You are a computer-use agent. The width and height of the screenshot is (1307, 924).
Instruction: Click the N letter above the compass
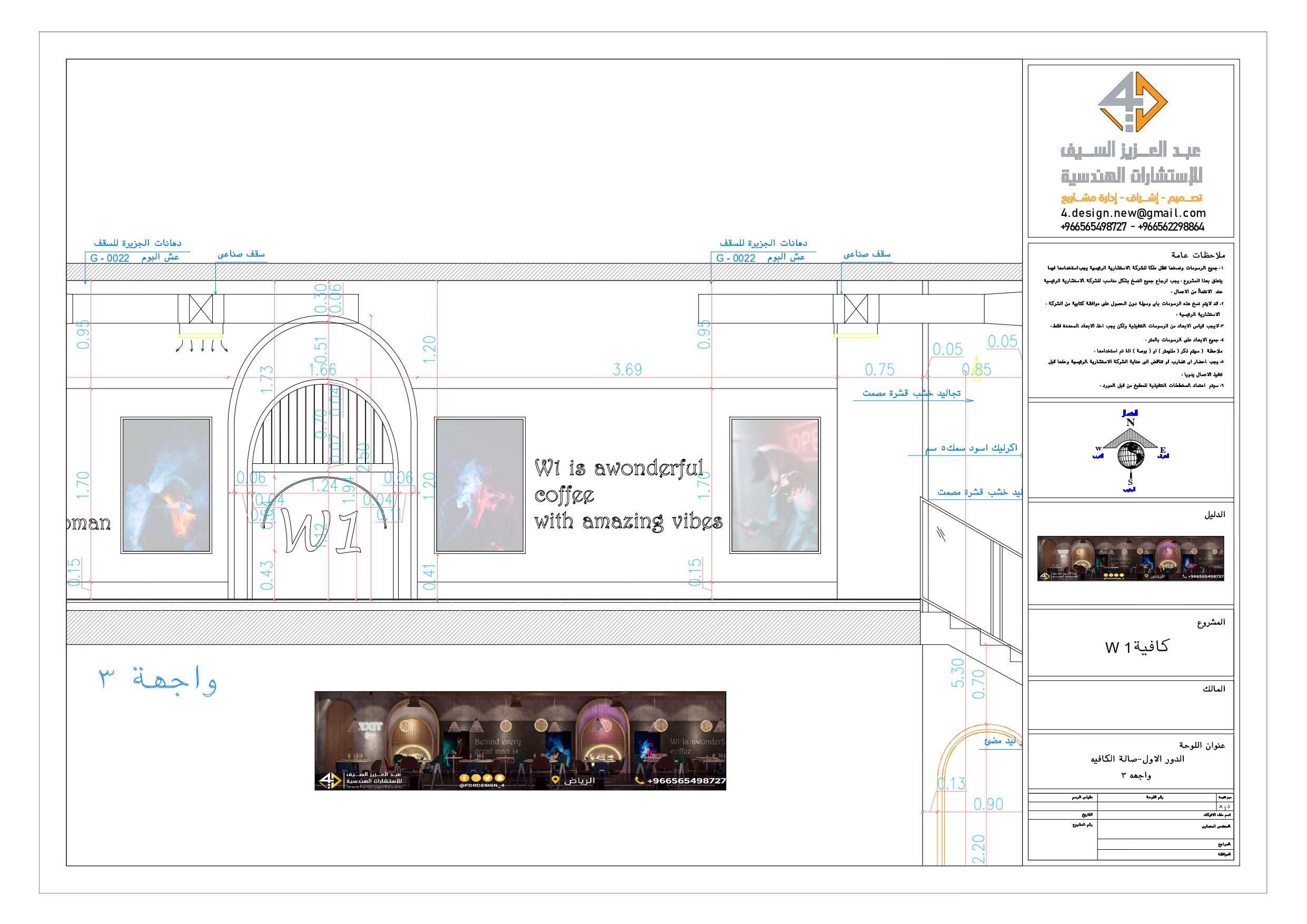point(1131,422)
